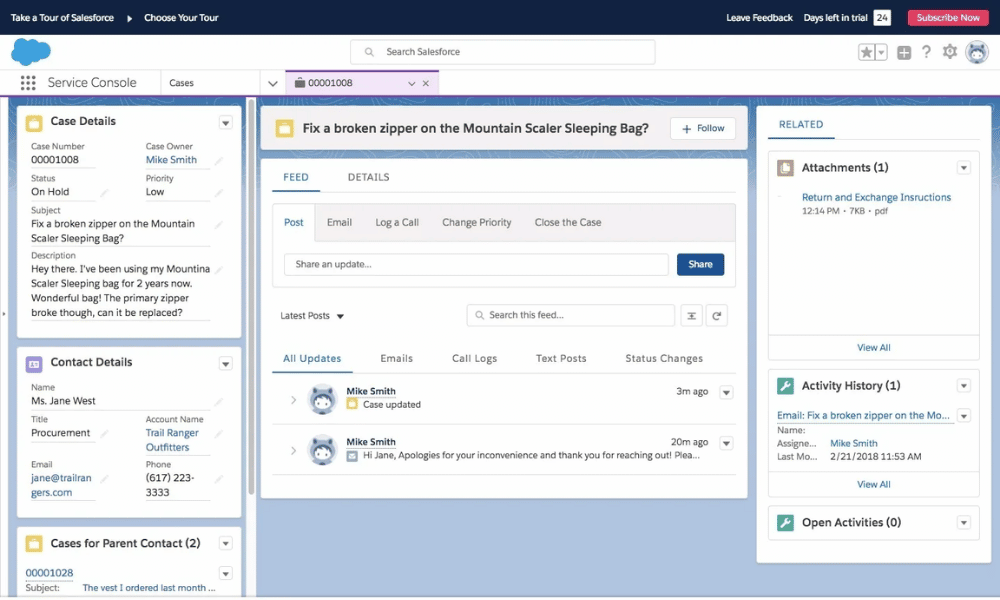Open the dropdown on the 3m ago post
The height and width of the screenshot is (600, 1000).
point(726,393)
